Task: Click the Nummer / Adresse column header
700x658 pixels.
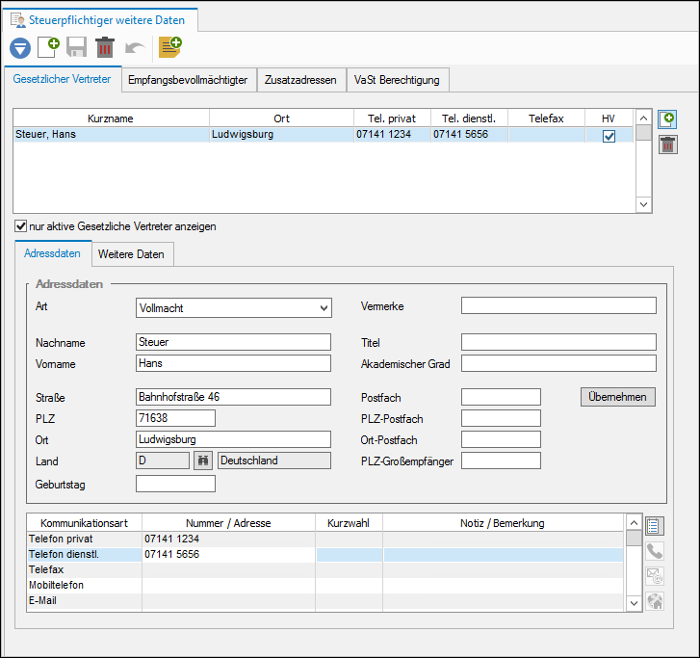Action: coord(229,523)
